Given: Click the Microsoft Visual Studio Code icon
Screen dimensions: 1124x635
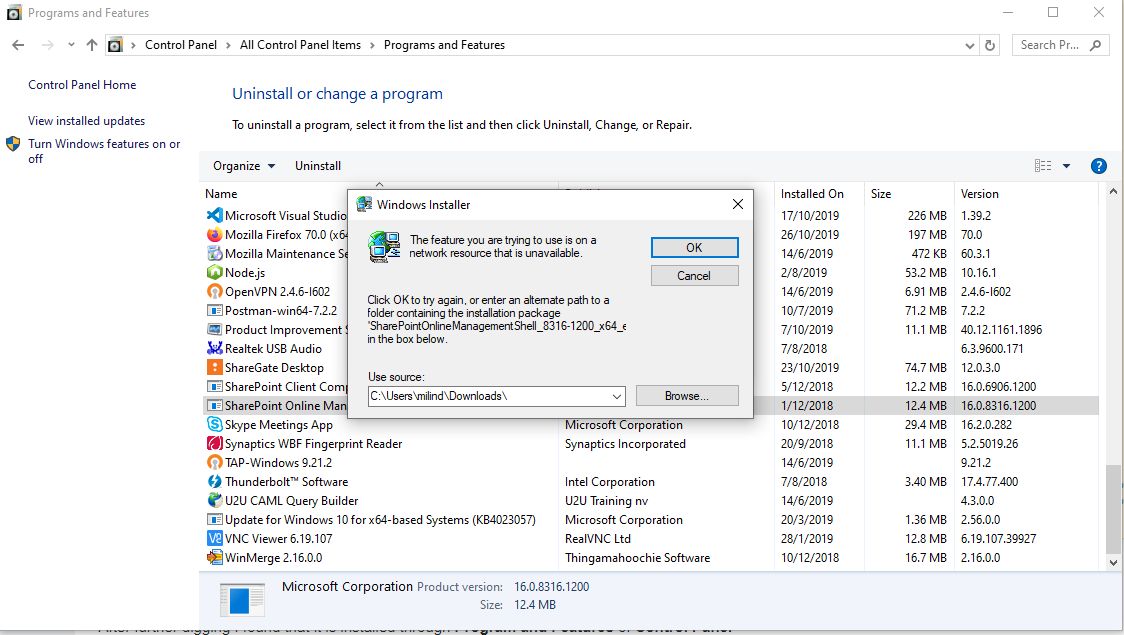Looking at the screenshot, I should pyautogui.click(x=214, y=215).
